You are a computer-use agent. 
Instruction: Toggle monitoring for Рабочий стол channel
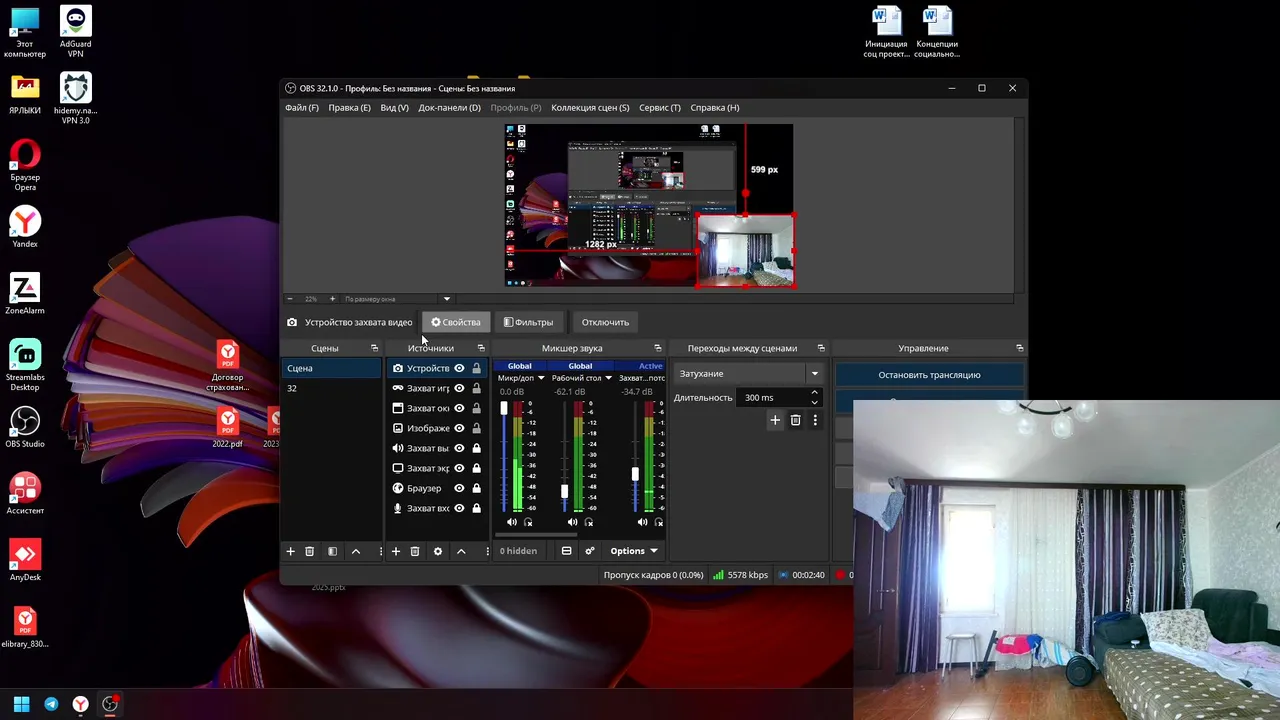click(x=589, y=522)
